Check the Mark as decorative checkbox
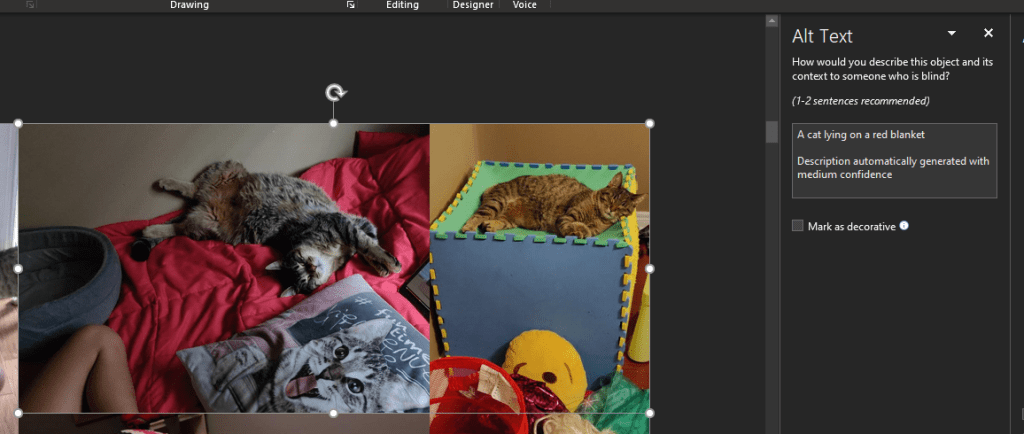This screenshot has width=1024, height=434. 797,226
